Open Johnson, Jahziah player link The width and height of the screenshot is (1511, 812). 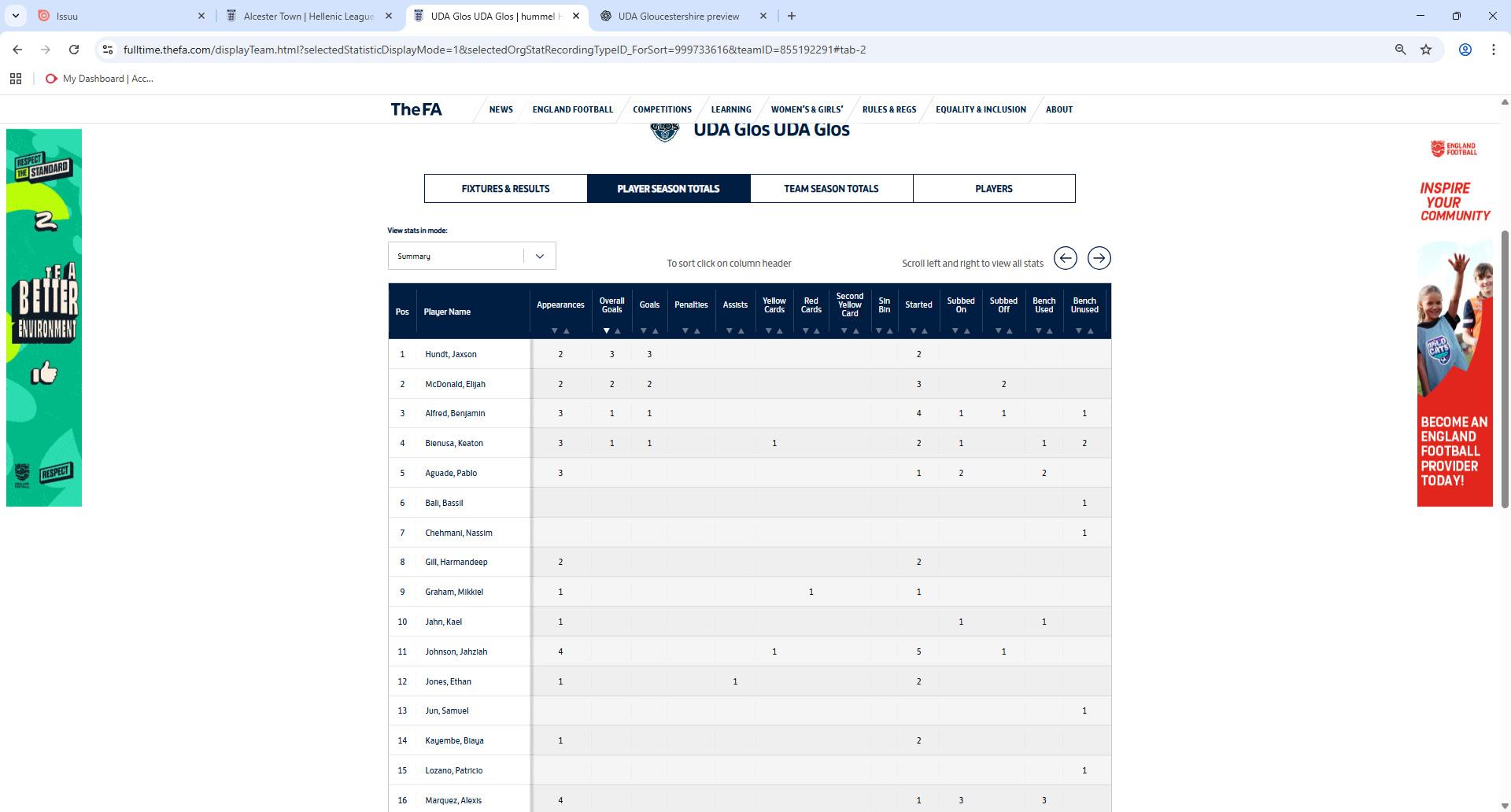pos(456,651)
